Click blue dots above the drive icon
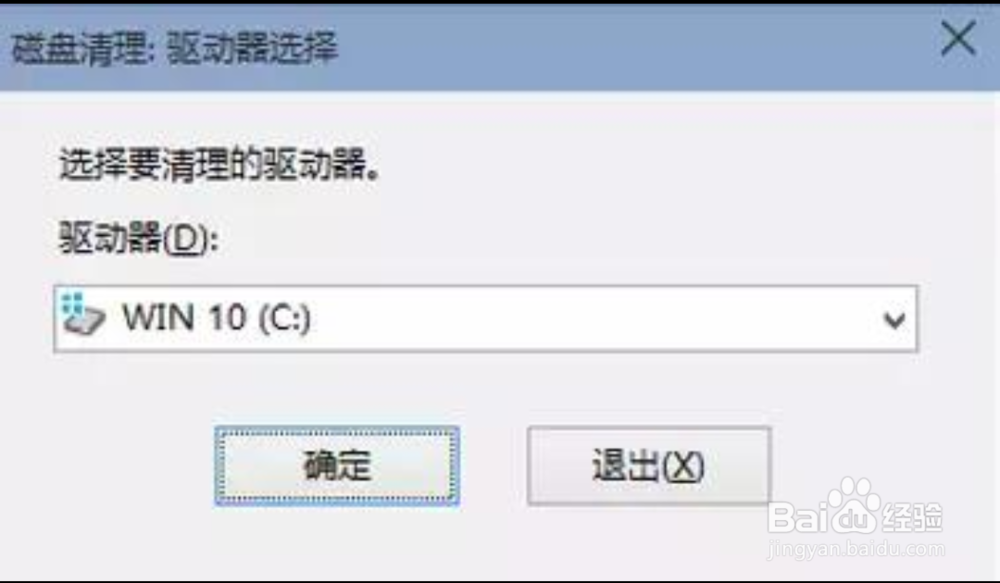Image resolution: width=1000 pixels, height=583 pixels. point(75,302)
